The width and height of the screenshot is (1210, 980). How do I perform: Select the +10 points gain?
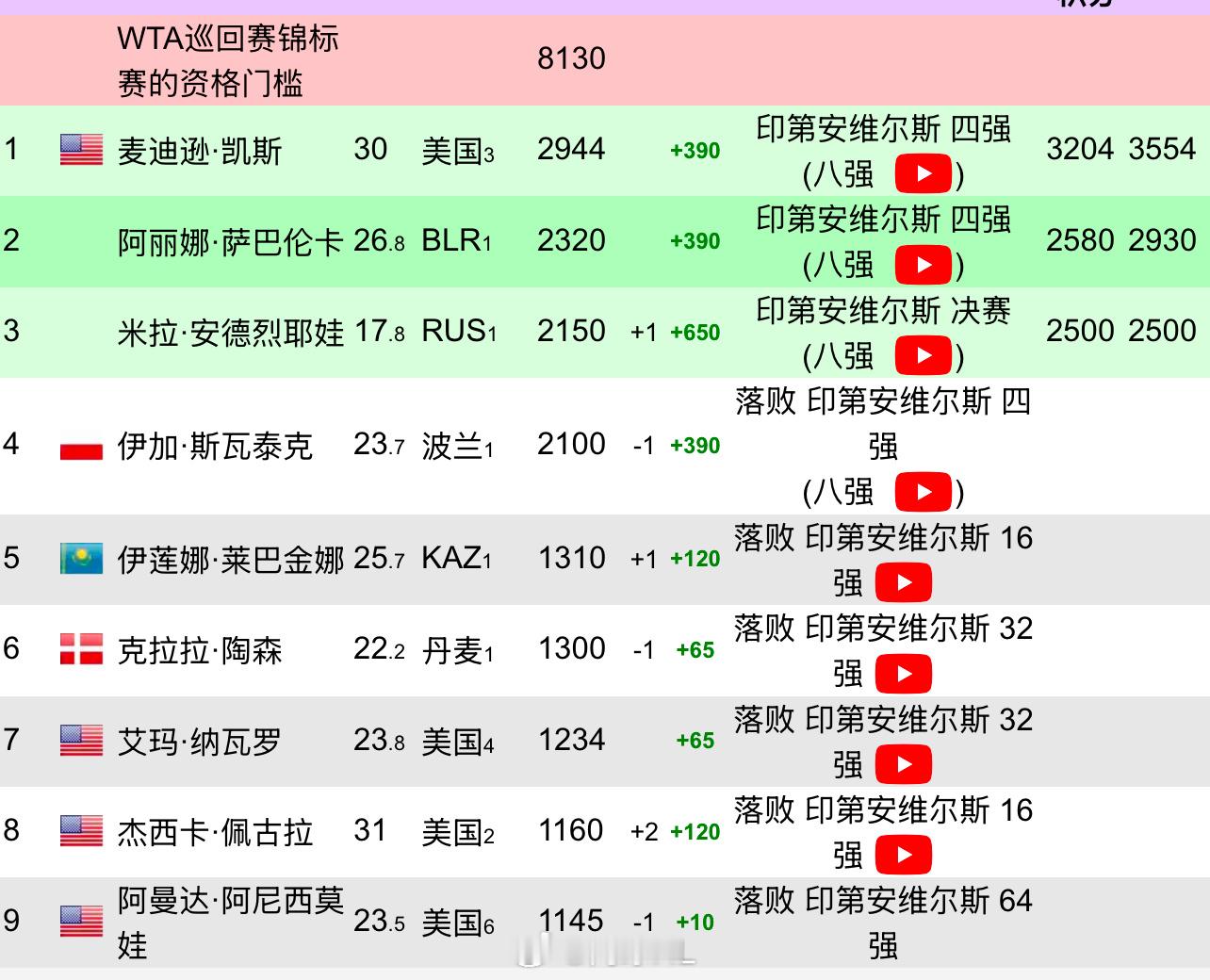pyautogui.click(x=695, y=923)
